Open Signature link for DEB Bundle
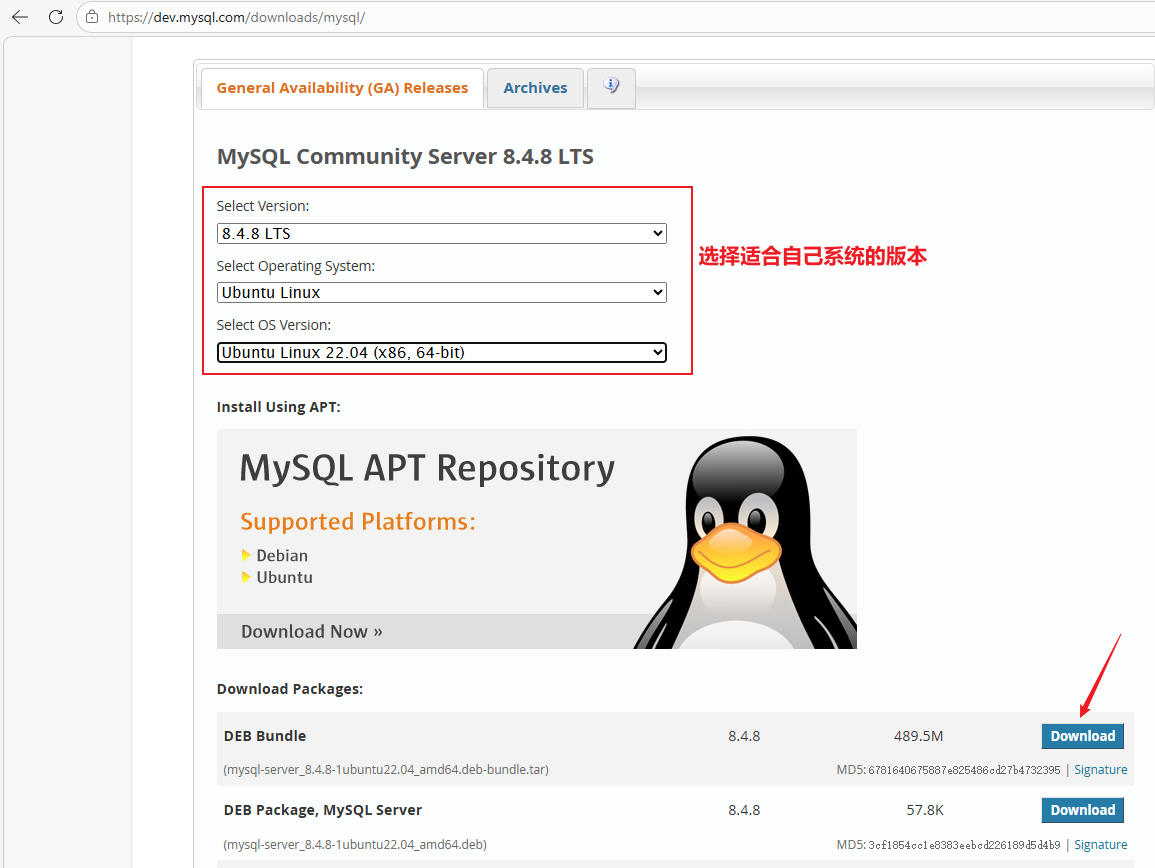 coord(1100,769)
